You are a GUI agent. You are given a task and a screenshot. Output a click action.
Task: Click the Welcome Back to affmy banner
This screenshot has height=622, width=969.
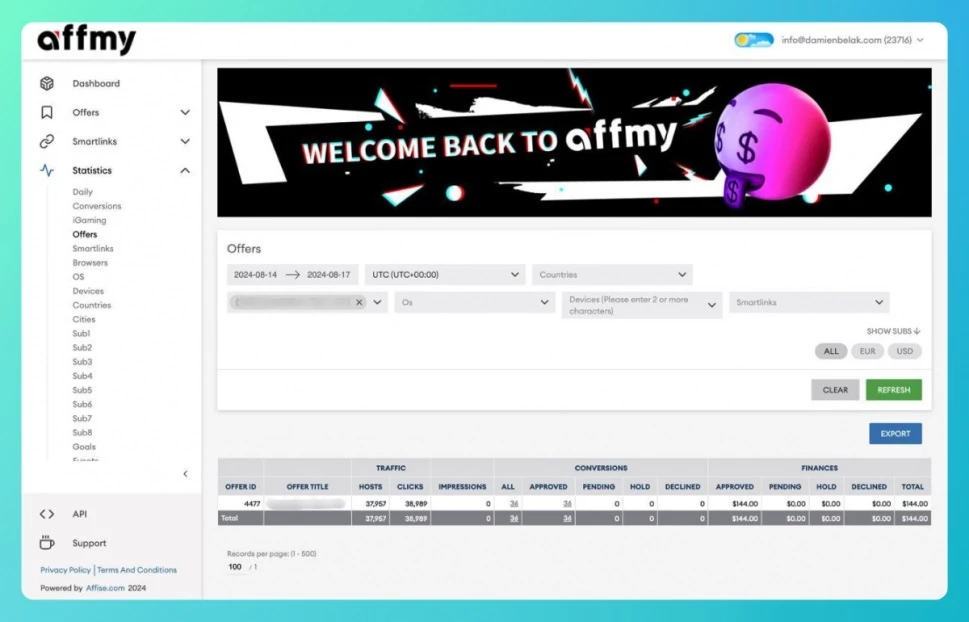click(x=574, y=142)
